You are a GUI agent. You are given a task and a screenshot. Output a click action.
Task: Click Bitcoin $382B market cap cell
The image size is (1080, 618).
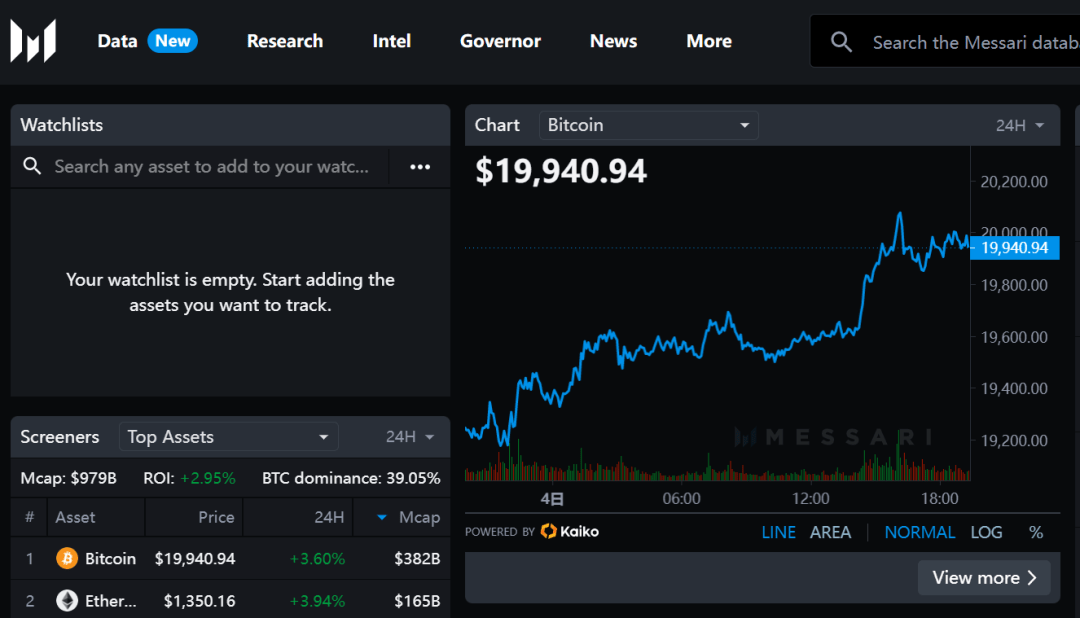pos(417,558)
